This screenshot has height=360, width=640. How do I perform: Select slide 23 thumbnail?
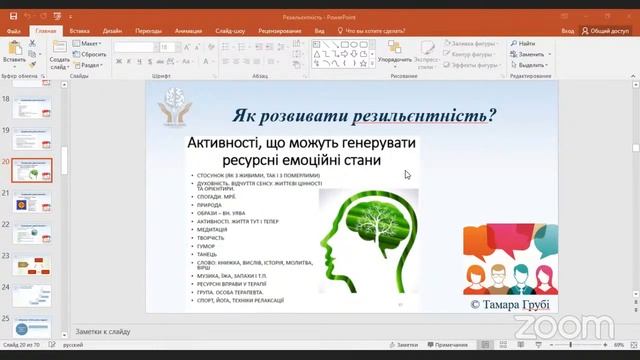32,264
